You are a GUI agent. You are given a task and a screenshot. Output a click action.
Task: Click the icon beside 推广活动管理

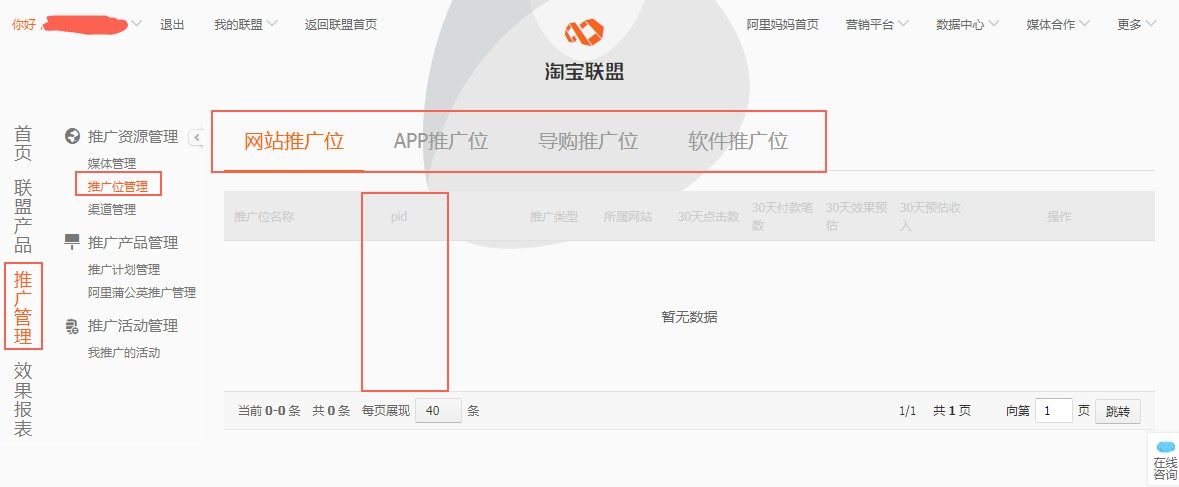point(73,326)
